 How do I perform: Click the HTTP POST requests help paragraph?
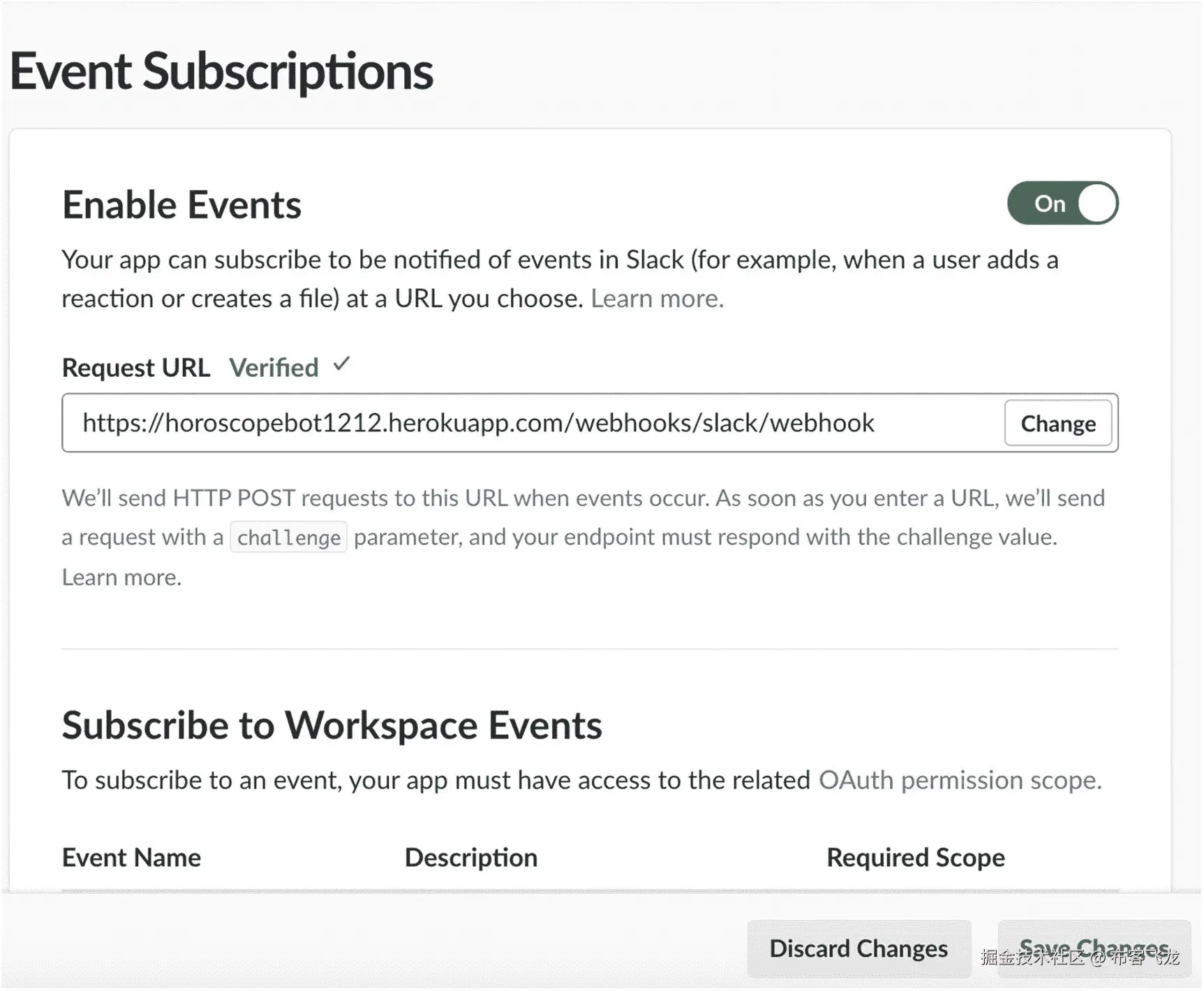tap(583, 498)
